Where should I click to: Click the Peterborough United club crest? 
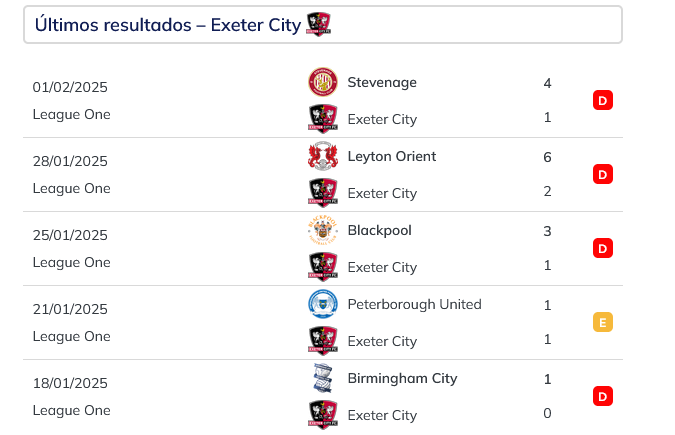[323, 304]
